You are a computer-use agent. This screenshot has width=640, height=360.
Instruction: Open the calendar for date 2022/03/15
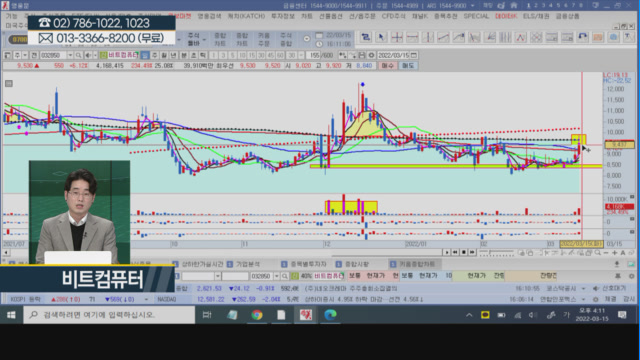[414, 55]
